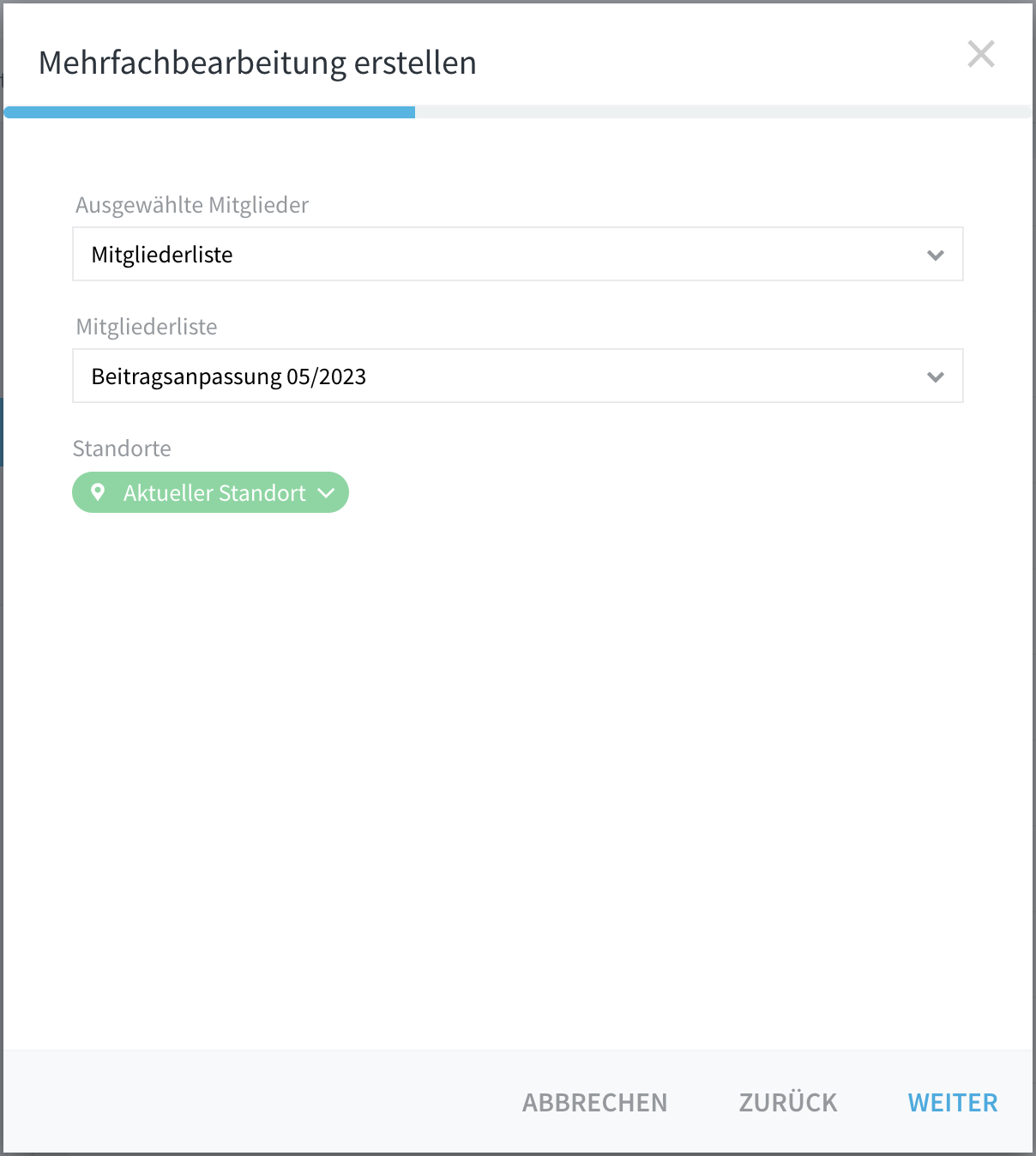Viewport: 1036px width, 1156px height.
Task: Open the Ausgewählte Mitglieder combo box
Action: pos(518,254)
